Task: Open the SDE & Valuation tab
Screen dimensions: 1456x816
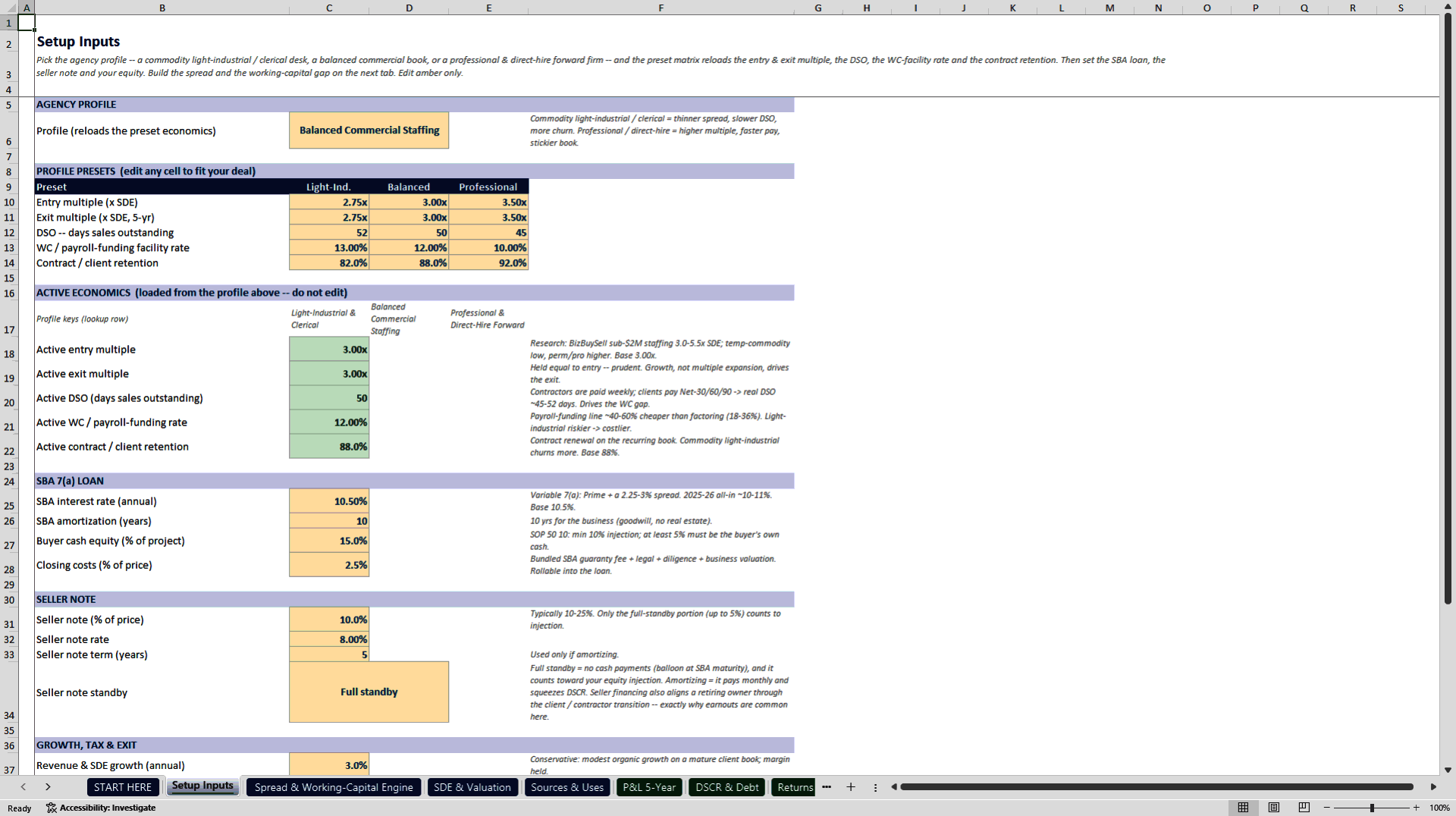Action: [472, 787]
